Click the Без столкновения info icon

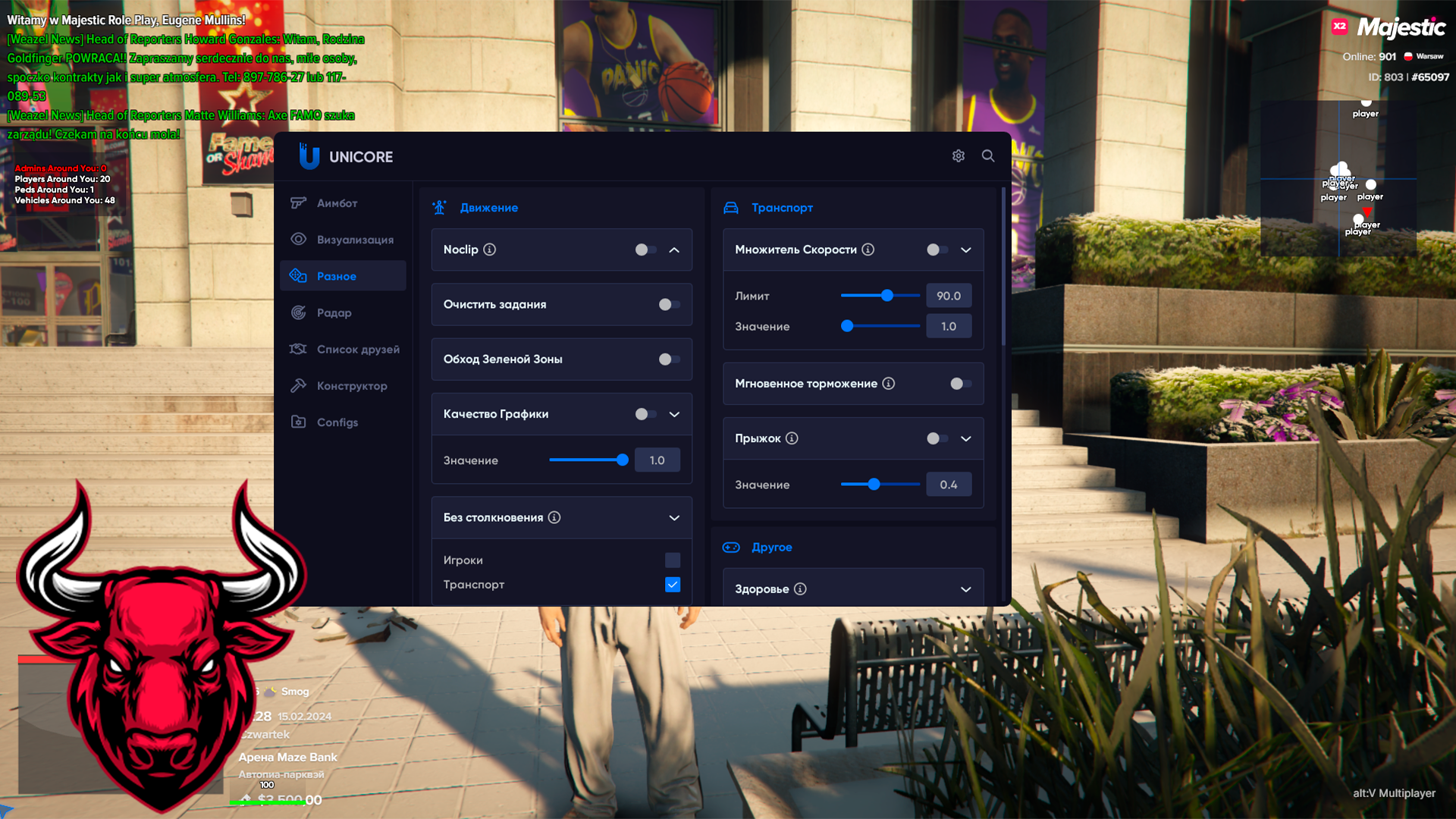(x=554, y=517)
